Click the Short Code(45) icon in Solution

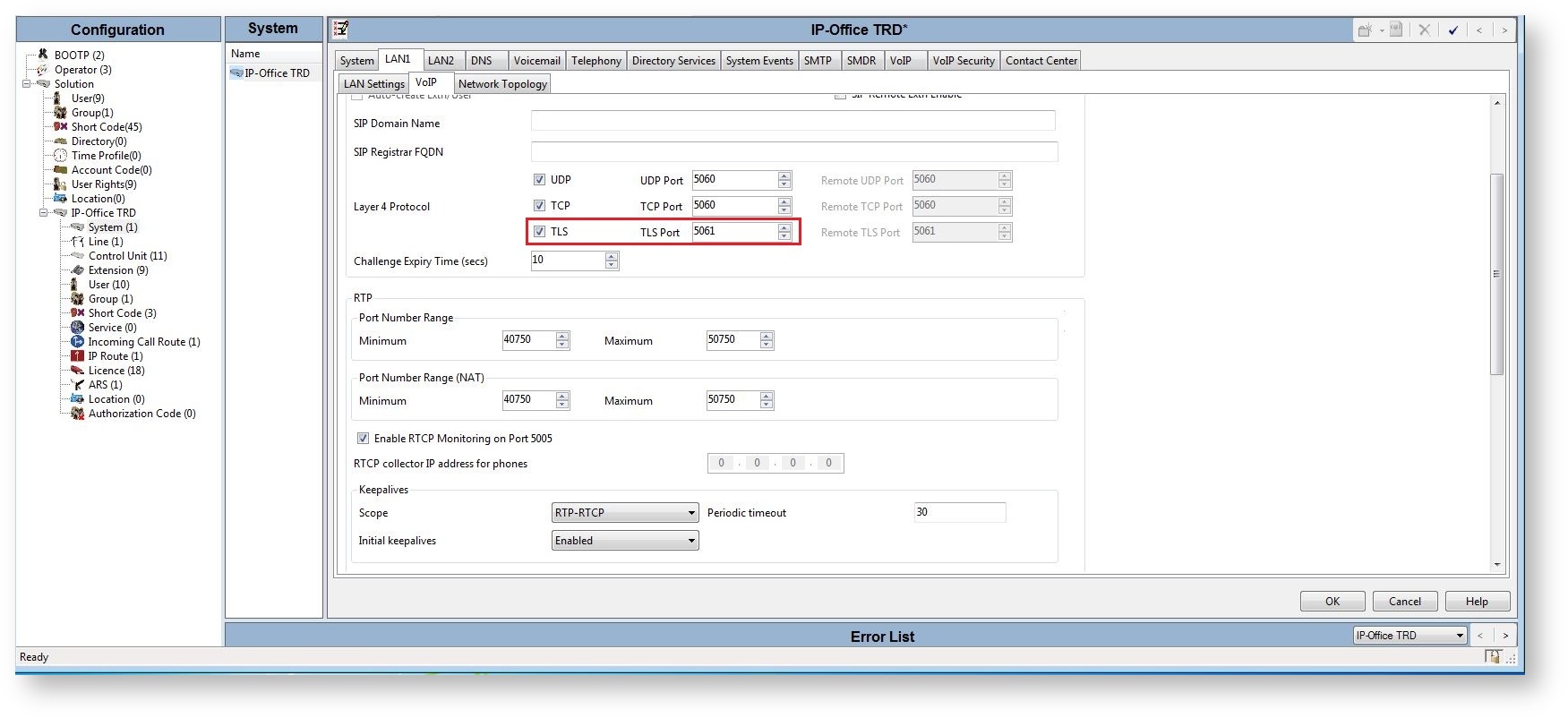[60, 126]
